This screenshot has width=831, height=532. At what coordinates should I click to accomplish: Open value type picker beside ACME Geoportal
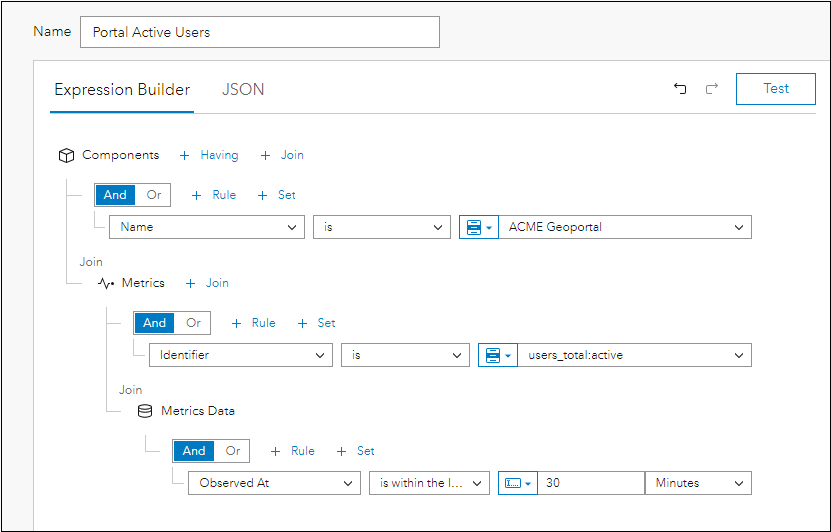(x=478, y=227)
